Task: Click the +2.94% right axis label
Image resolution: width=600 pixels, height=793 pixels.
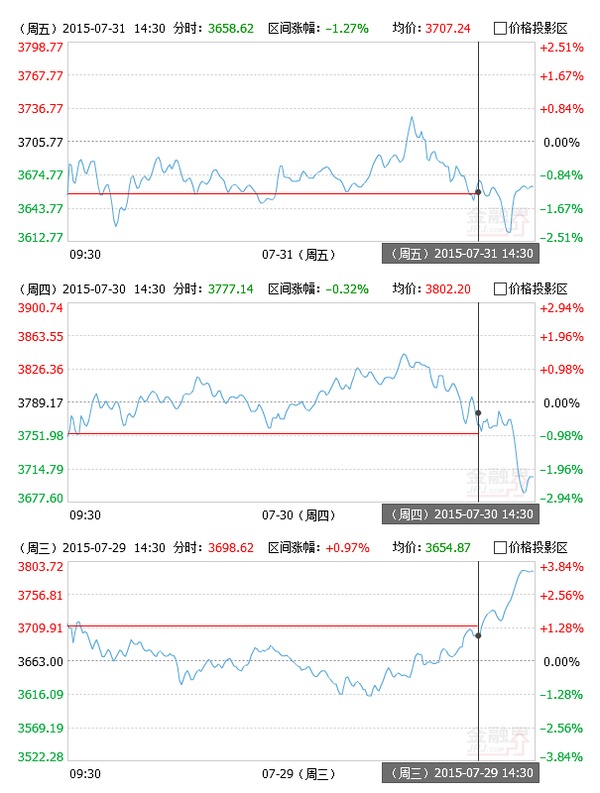Action: [x=561, y=307]
